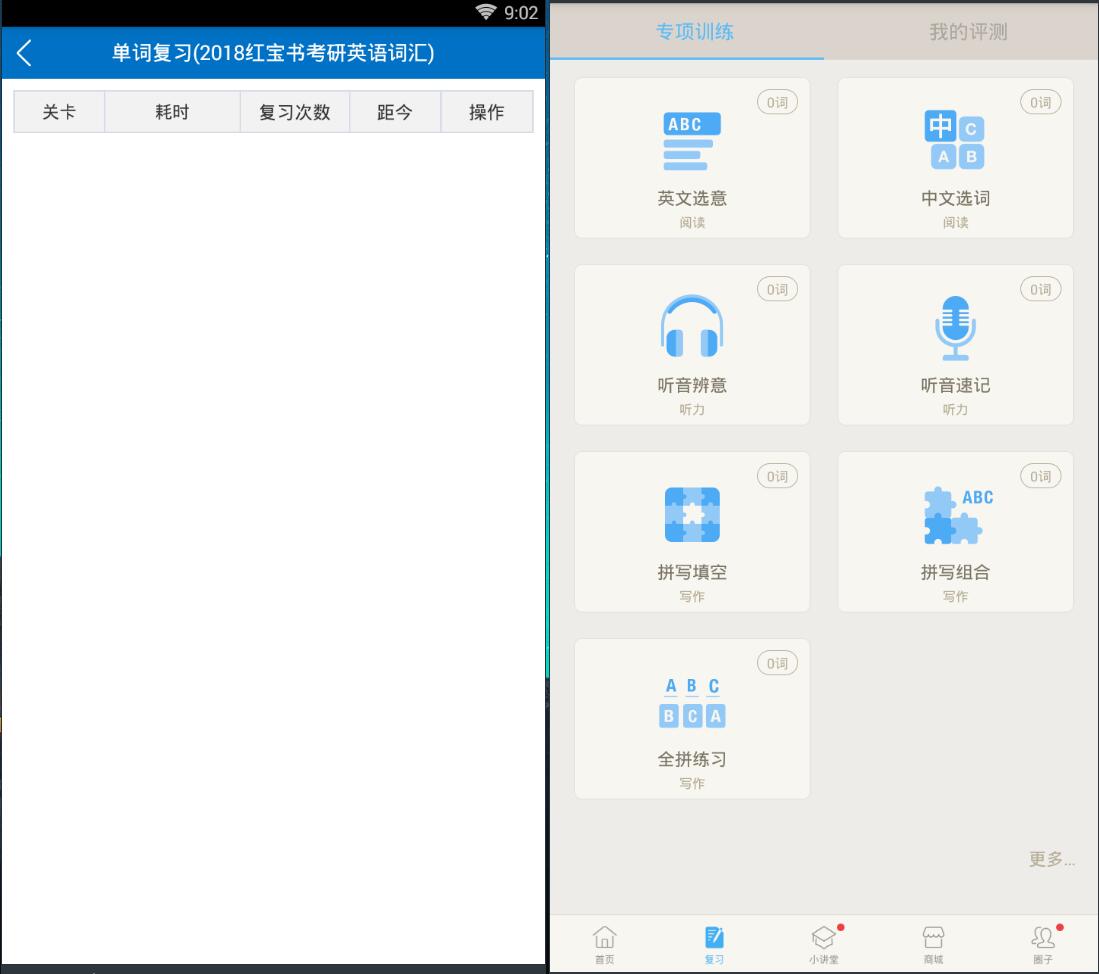Open the 更多... link
Image resolution: width=1099 pixels, height=974 pixels.
coord(1051,859)
